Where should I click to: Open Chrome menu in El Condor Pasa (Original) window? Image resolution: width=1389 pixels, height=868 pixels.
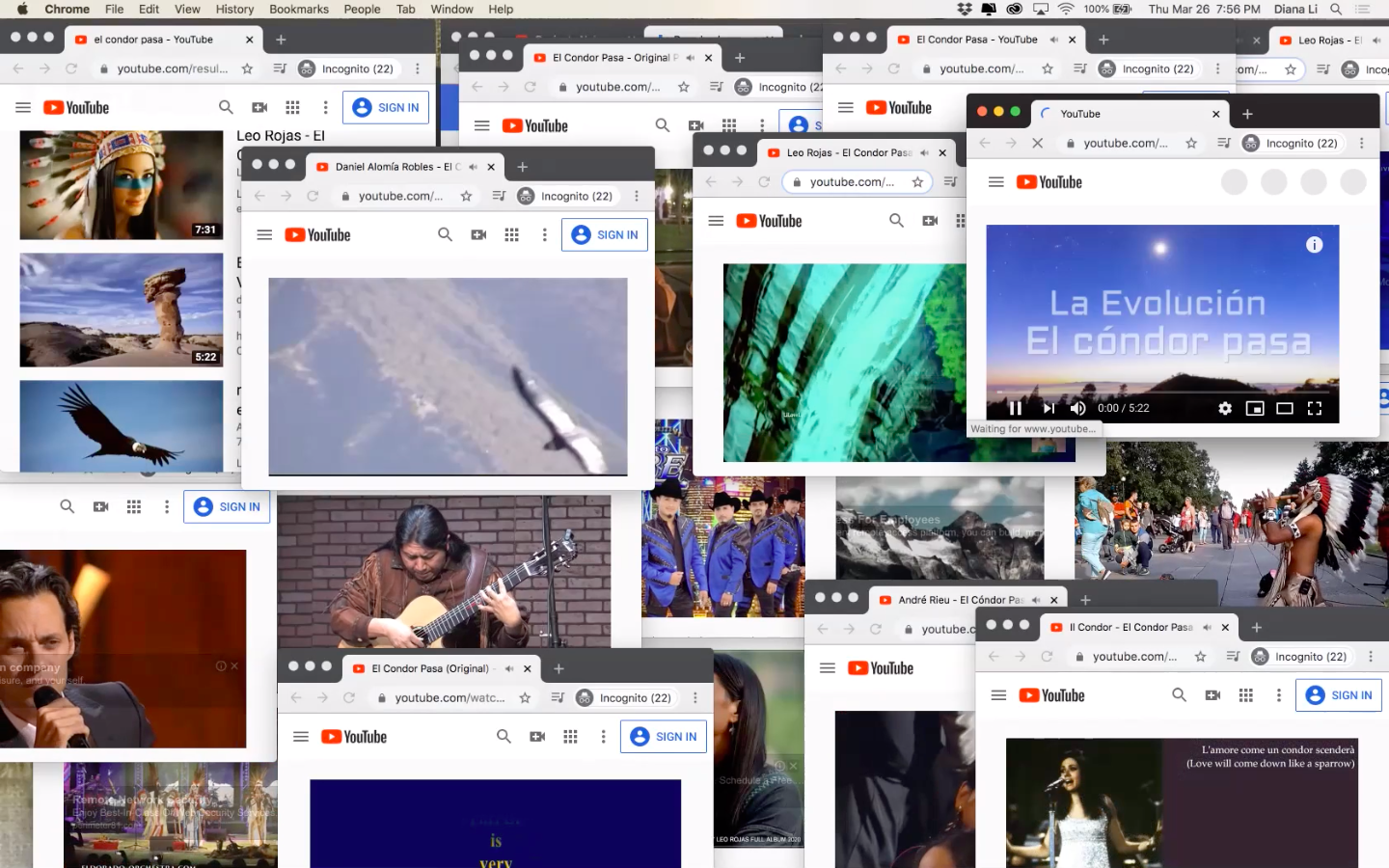pos(695,697)
